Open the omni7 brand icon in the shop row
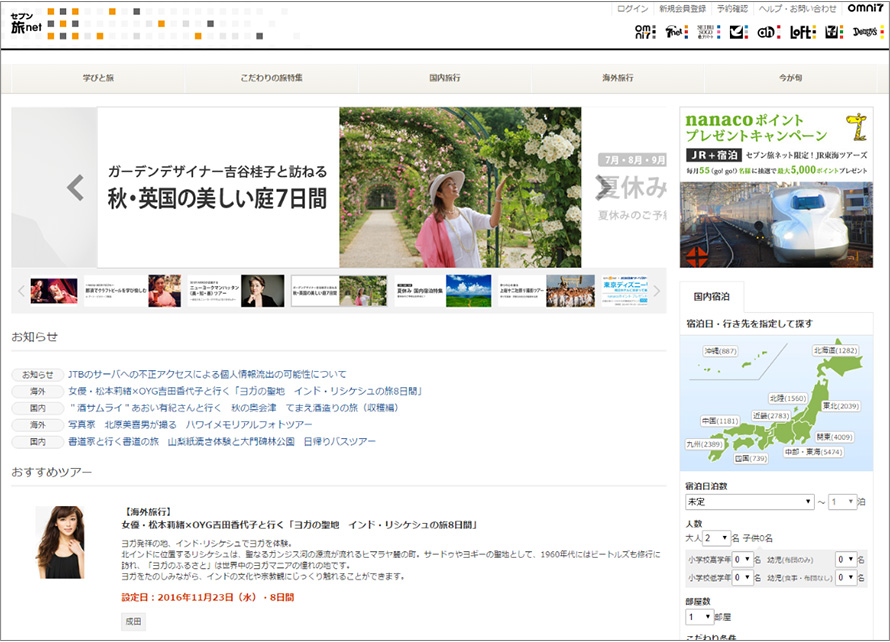 [x=645, y=32]
